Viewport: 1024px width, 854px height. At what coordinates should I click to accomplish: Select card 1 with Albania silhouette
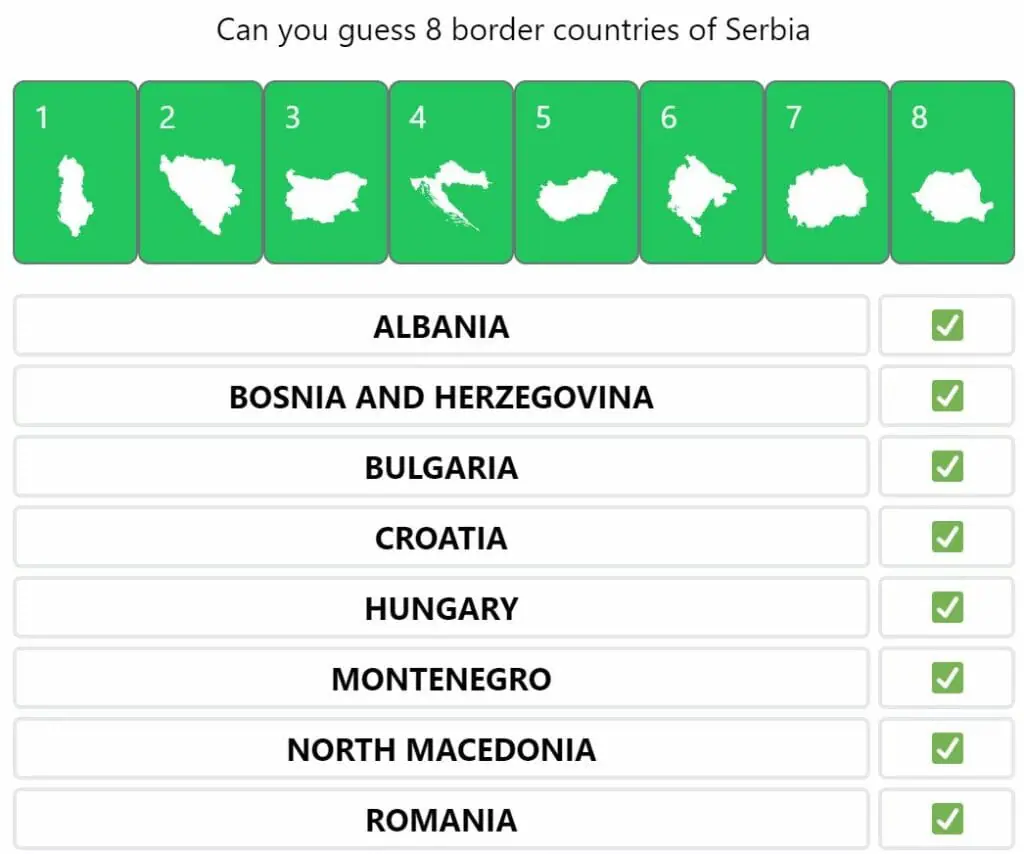click(75, 172)
